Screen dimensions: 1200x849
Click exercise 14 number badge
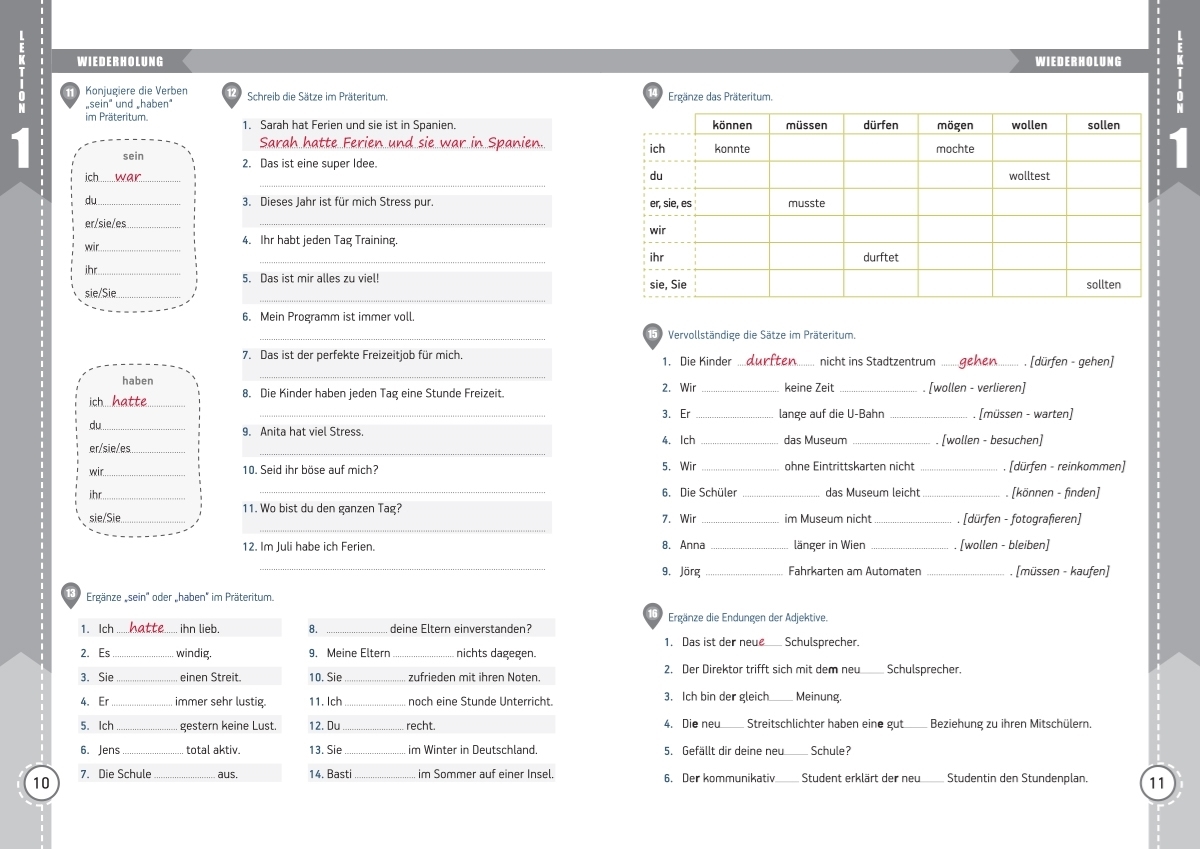click(x=653, y=93)
